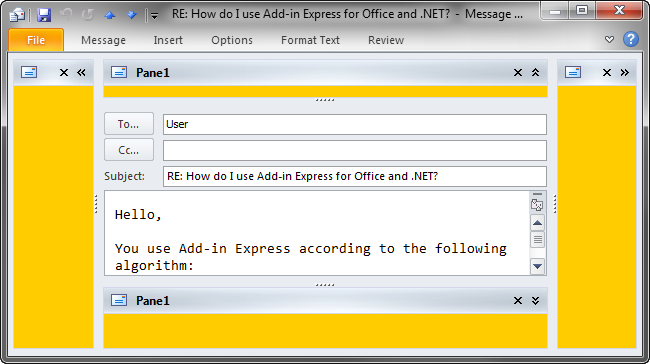The height and width of the screenshot is (364, 650).
Task: Open the File tab
Action: click(x=36, y=40)
